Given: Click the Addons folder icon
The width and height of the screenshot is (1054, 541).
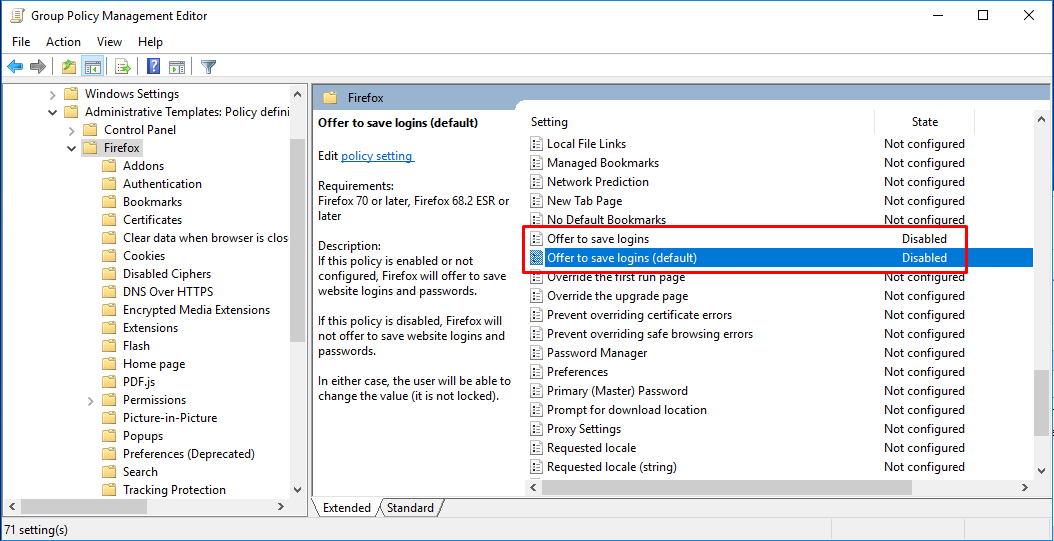Looking at the screenshot, I should tap(109, 166).
